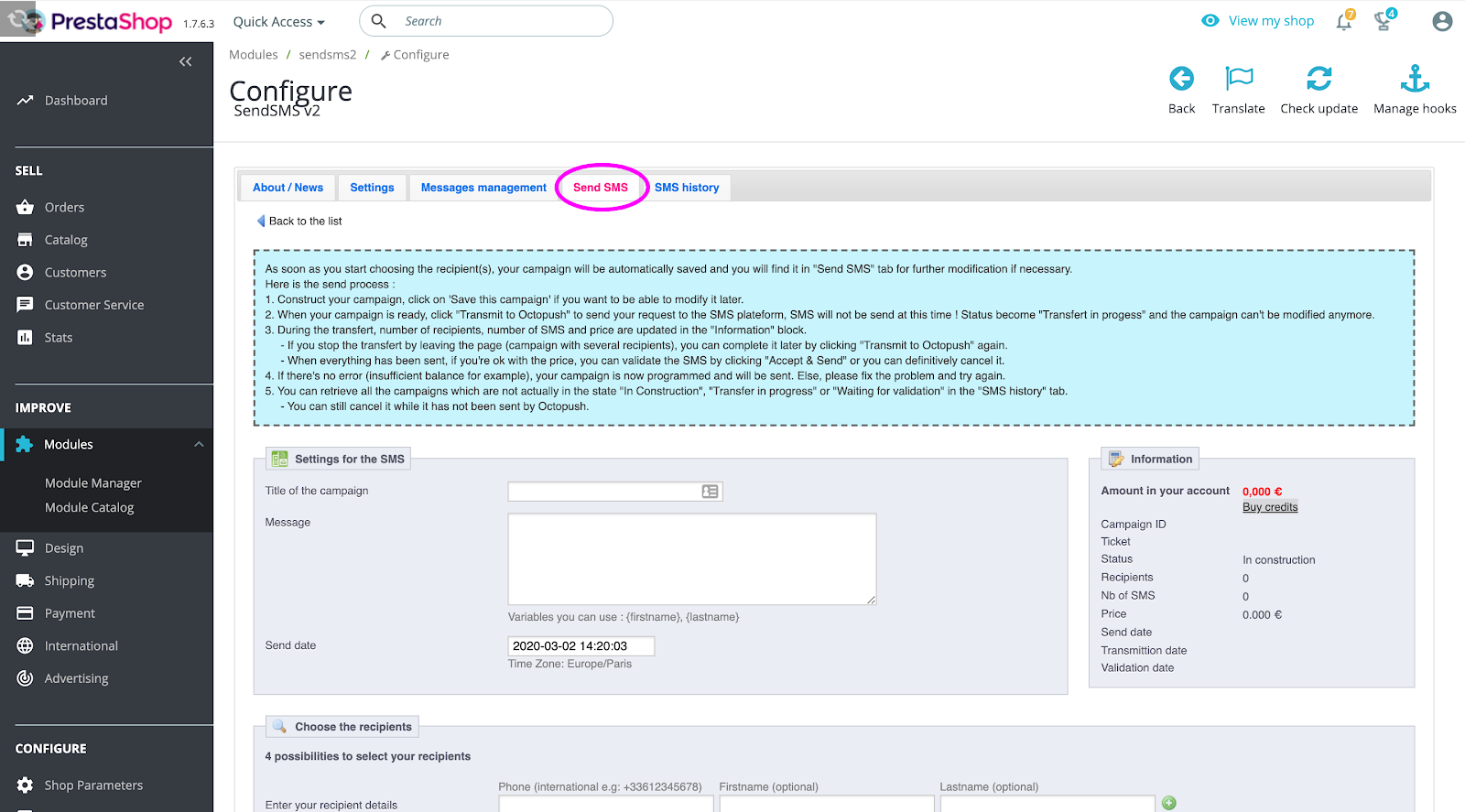Image resolution: width=1465 pixels, height=812 pixels.
Task: Click the International globe icon
Action: pos(25,645)
